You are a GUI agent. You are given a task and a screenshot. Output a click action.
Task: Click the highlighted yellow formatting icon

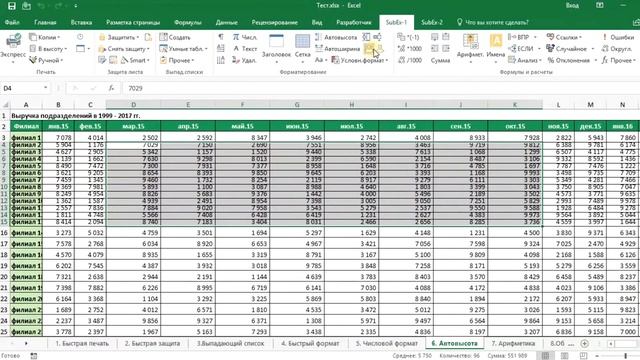(369, 49)
